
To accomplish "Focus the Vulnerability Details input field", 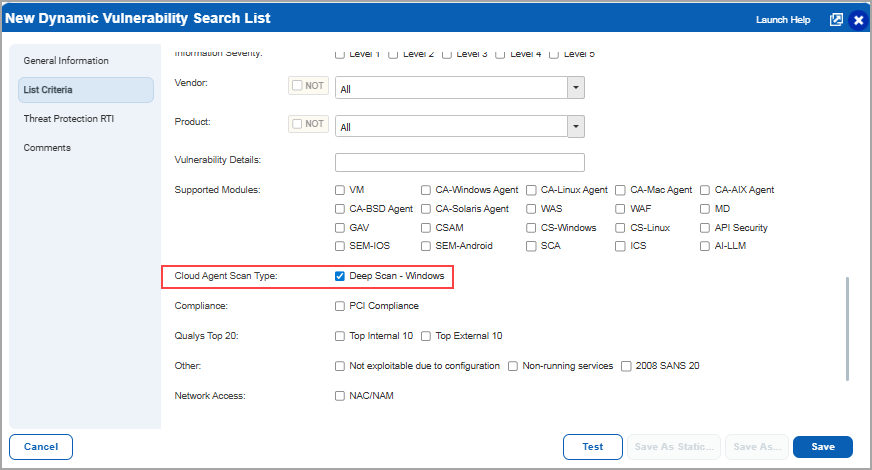I will click(460, 162).
